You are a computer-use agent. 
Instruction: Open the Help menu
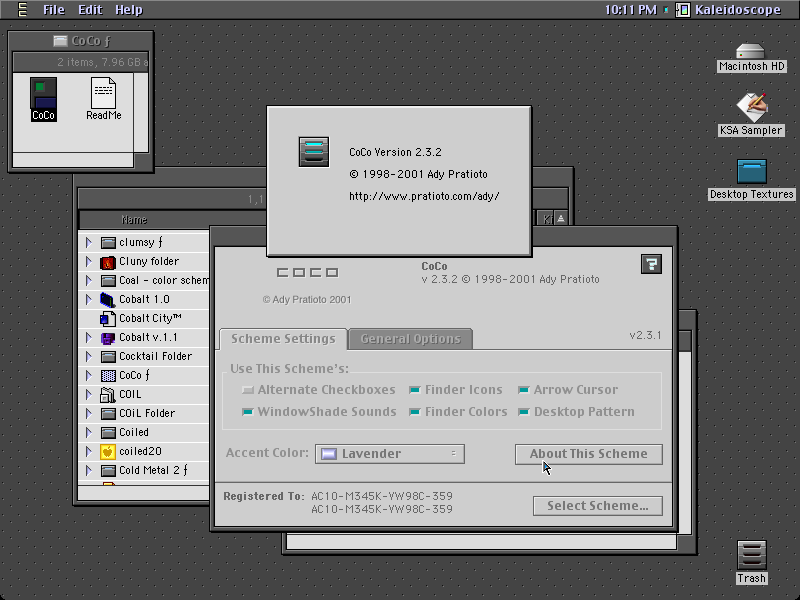(x=129, y=10)
